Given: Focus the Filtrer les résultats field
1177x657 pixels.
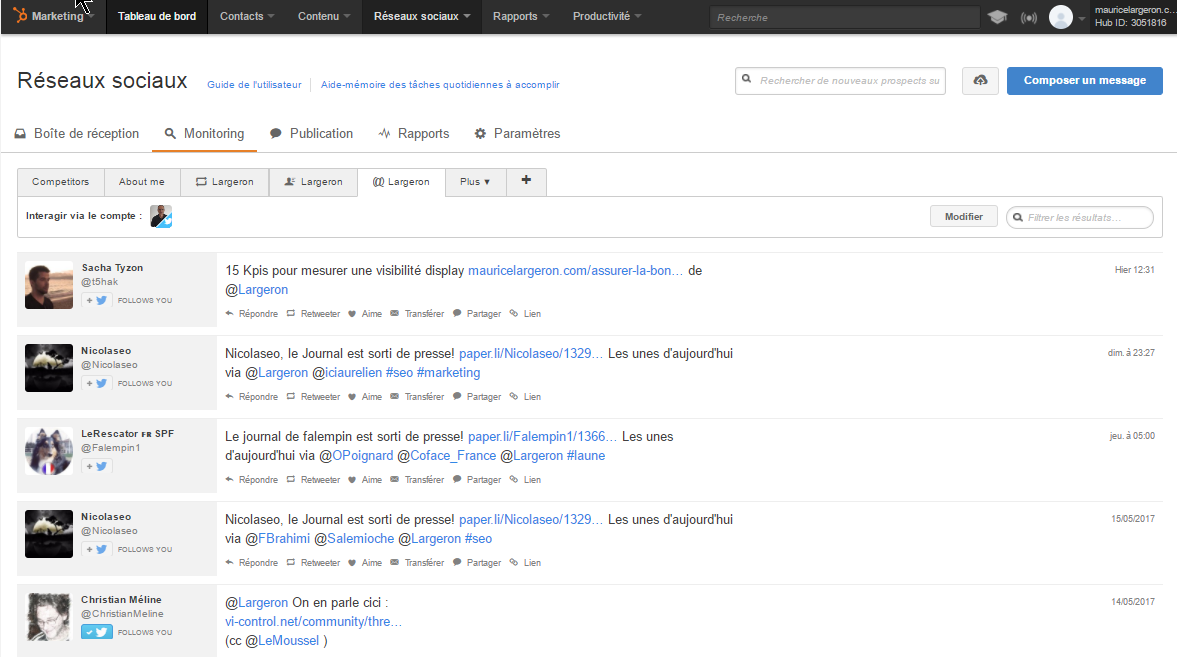Looking at the screenshot, I should coord(1080,217).
